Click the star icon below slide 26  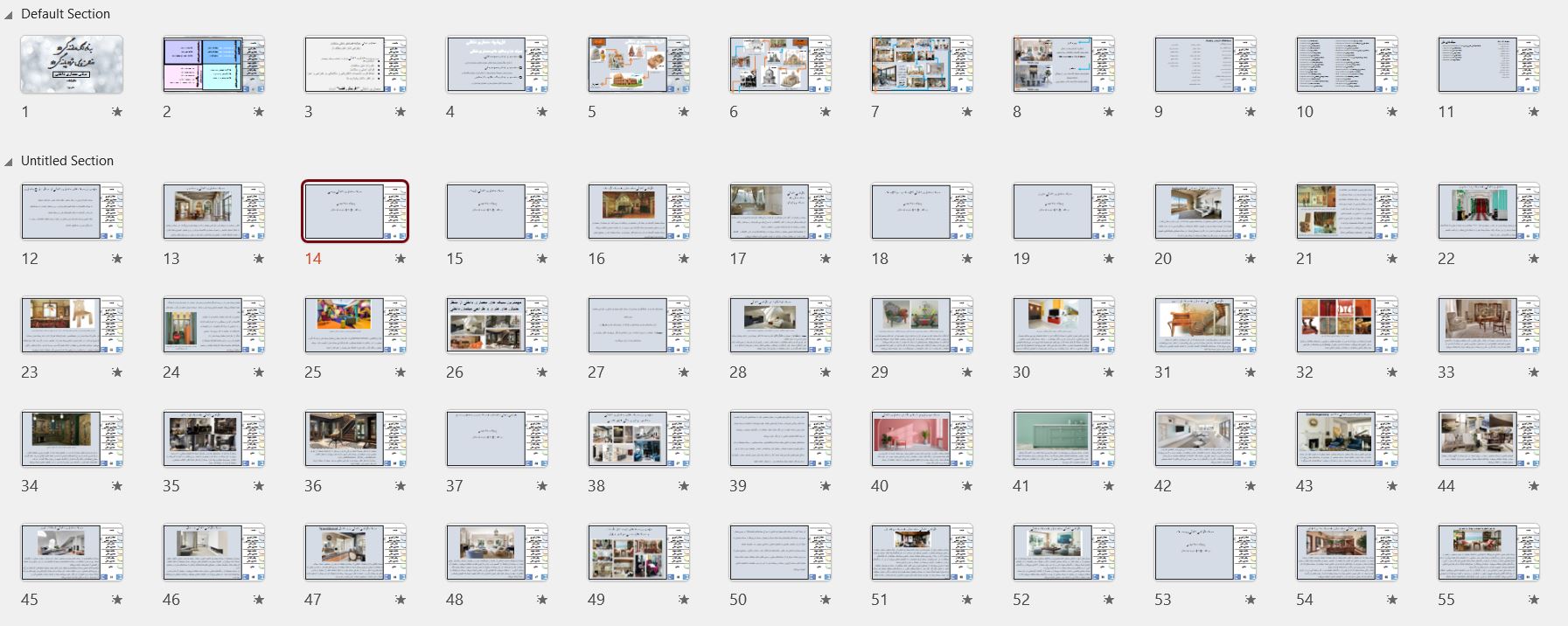point(542,372)
